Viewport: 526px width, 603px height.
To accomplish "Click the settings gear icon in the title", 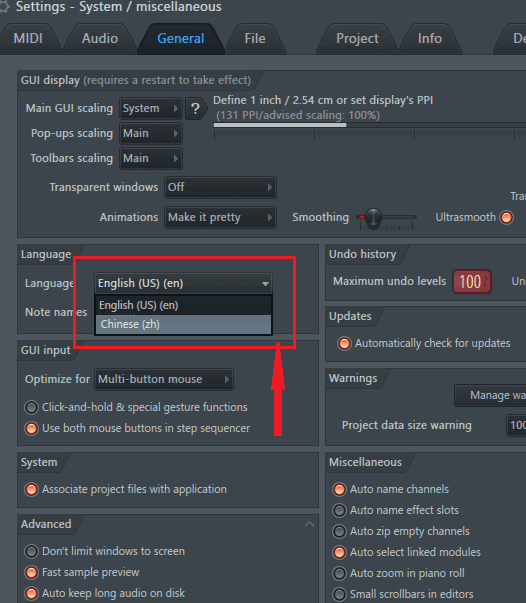I will pyautogui.click(x=4, y=7).
